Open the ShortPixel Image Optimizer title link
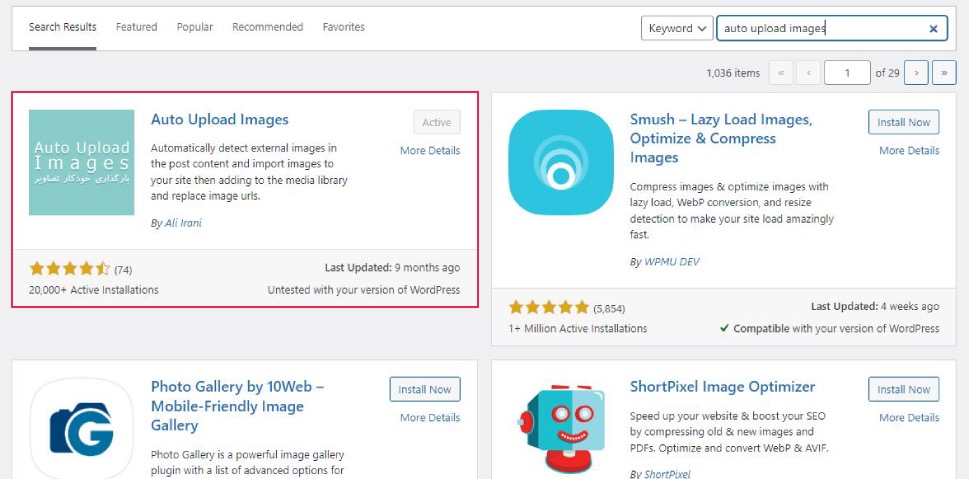Viewport: 969px width, 479px height. pyautogui.click(x=722, y=387)
